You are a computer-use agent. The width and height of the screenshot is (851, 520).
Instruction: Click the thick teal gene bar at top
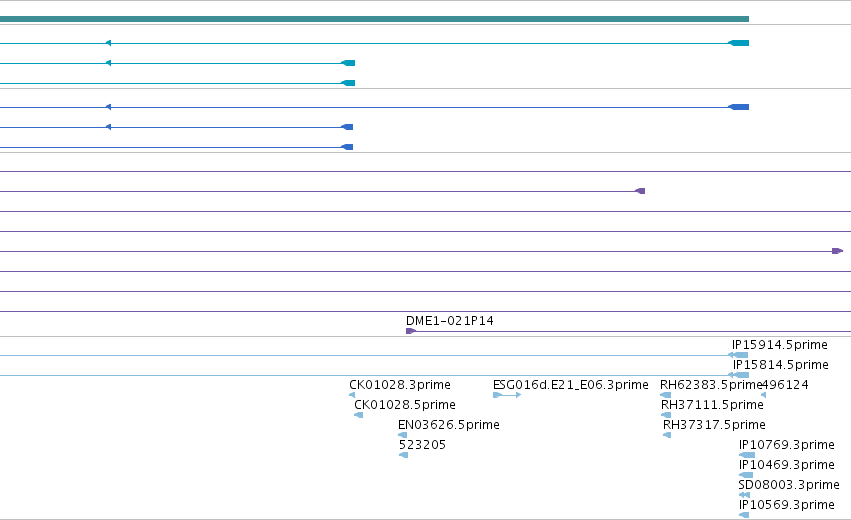pos(374,19)
